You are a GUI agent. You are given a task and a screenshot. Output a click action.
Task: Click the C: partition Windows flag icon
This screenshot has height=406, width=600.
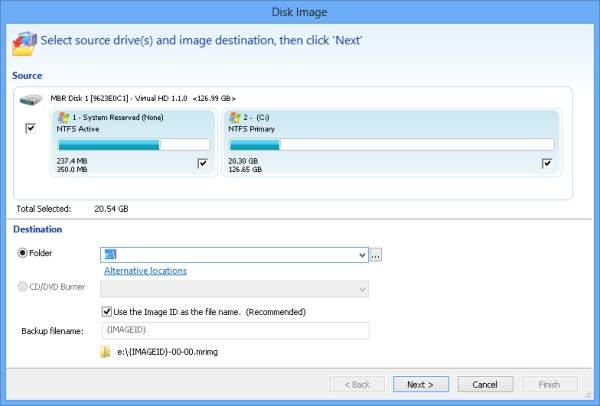[236, 120]
